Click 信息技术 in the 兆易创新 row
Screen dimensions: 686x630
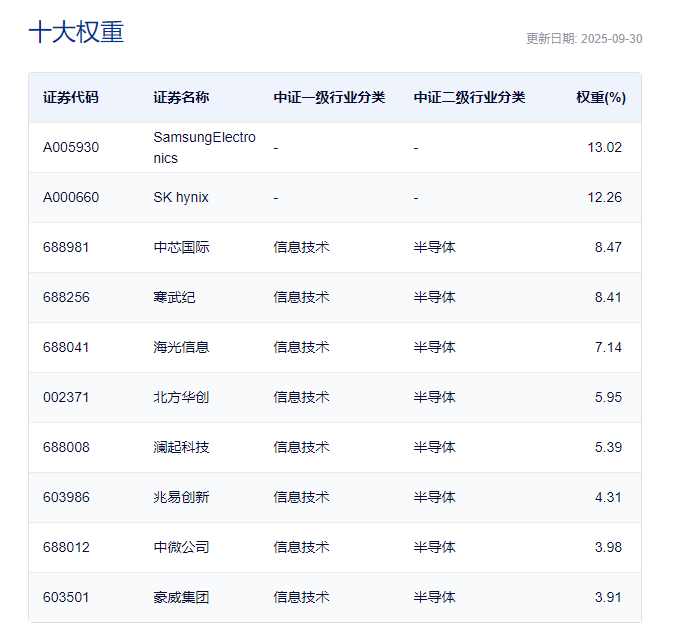pos(301,497)
